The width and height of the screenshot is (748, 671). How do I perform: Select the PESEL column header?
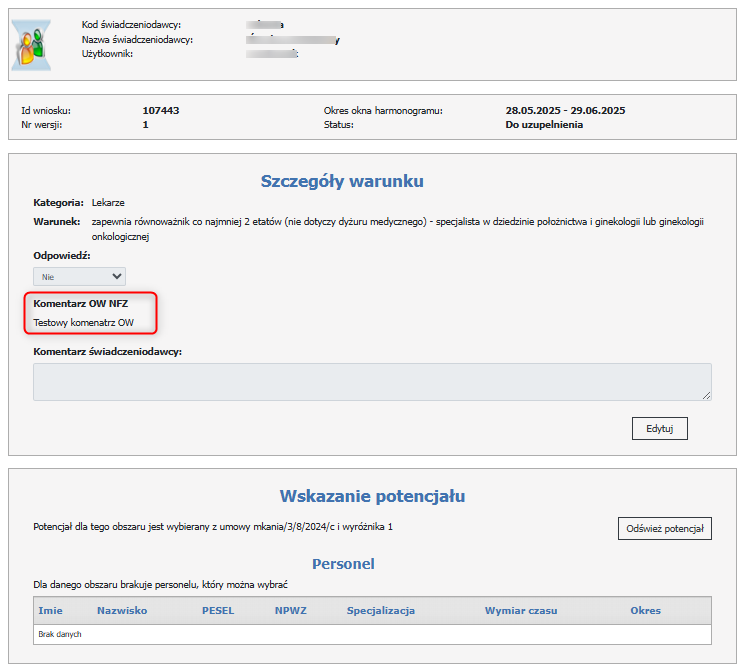tap(218, 610)
